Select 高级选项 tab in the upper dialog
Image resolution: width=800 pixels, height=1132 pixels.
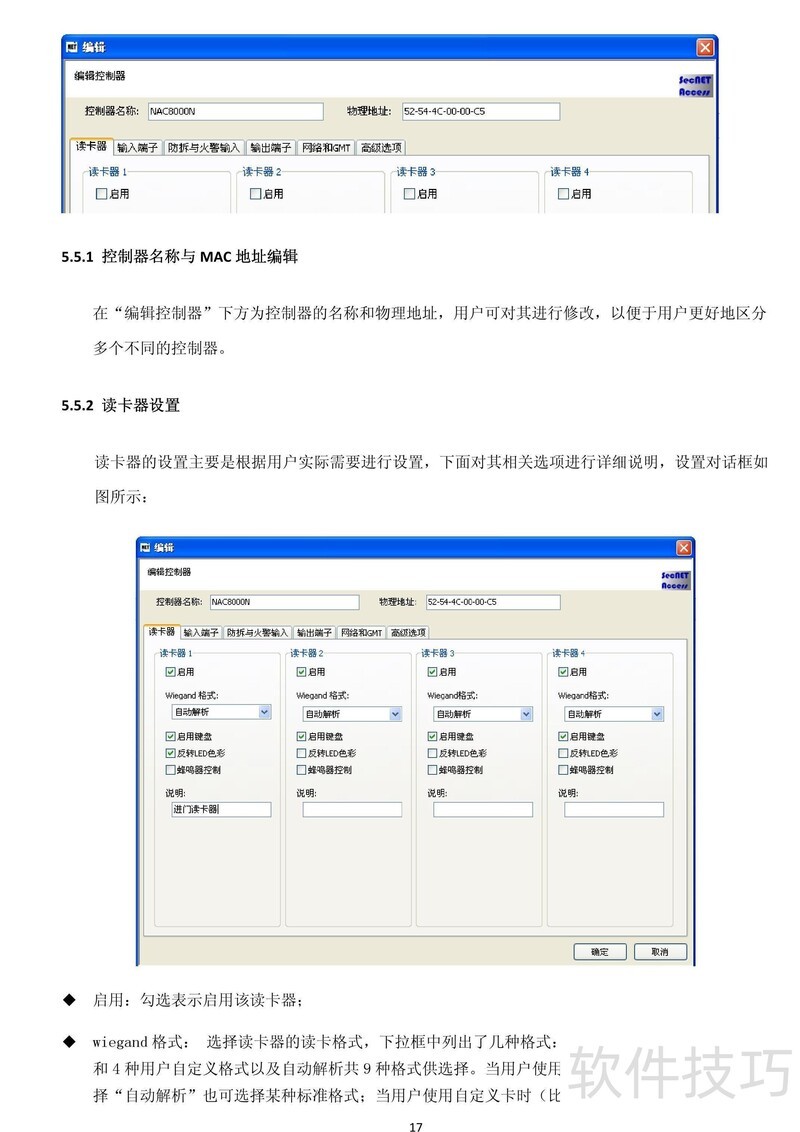(x=382, y=147)
